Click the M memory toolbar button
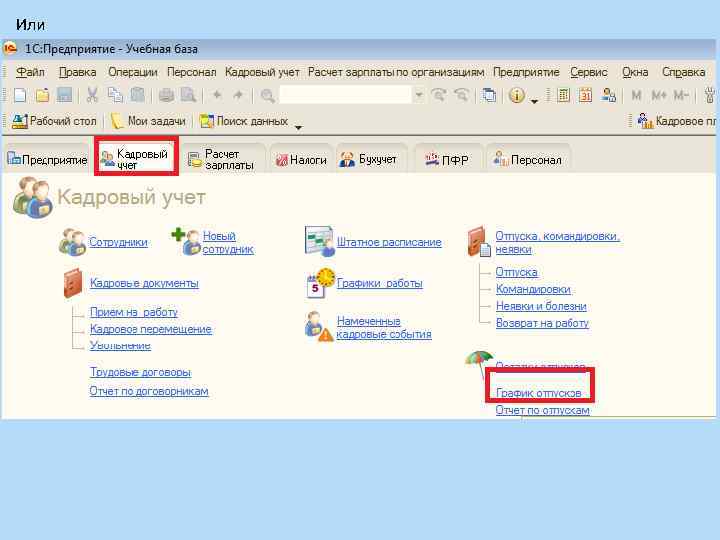 point(636,96)
